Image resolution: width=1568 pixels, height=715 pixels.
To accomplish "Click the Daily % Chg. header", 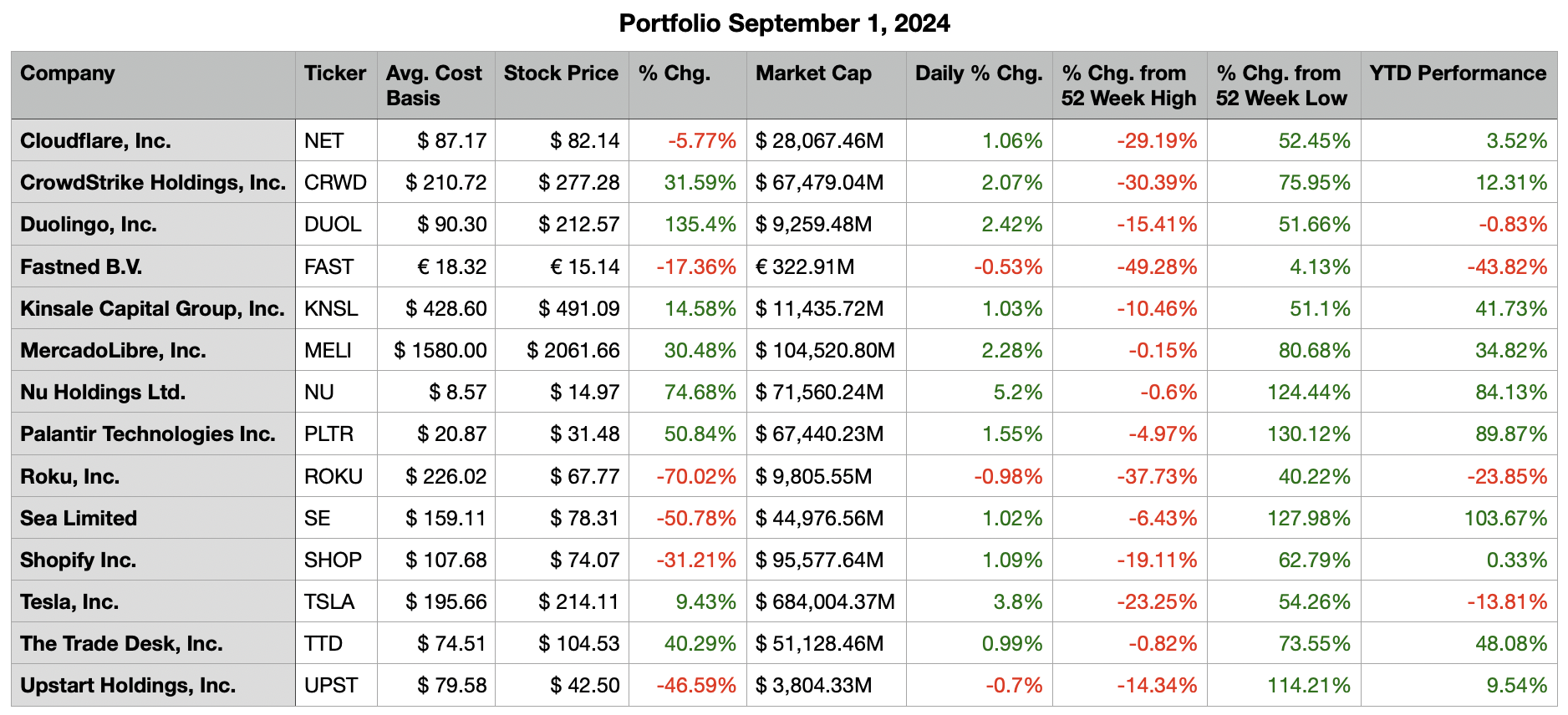I will coord(978,74).
